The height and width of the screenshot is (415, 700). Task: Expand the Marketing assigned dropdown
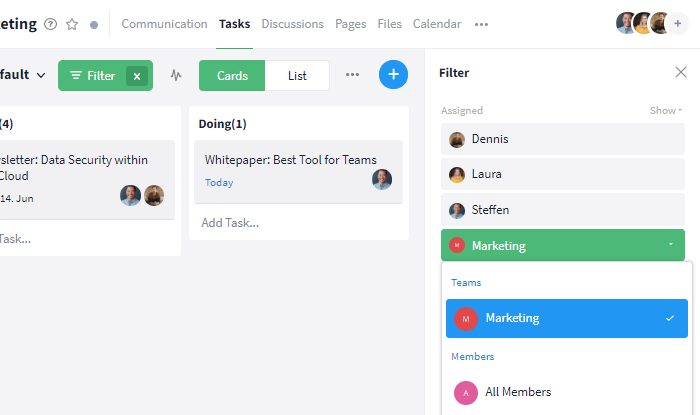[670, 245]
